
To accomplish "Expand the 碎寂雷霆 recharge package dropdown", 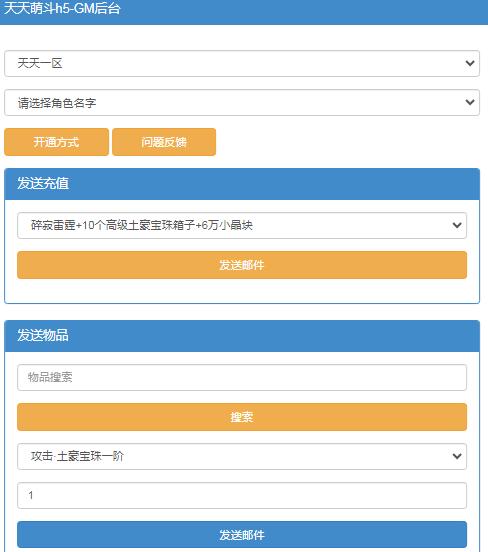I will click(242, 225).
